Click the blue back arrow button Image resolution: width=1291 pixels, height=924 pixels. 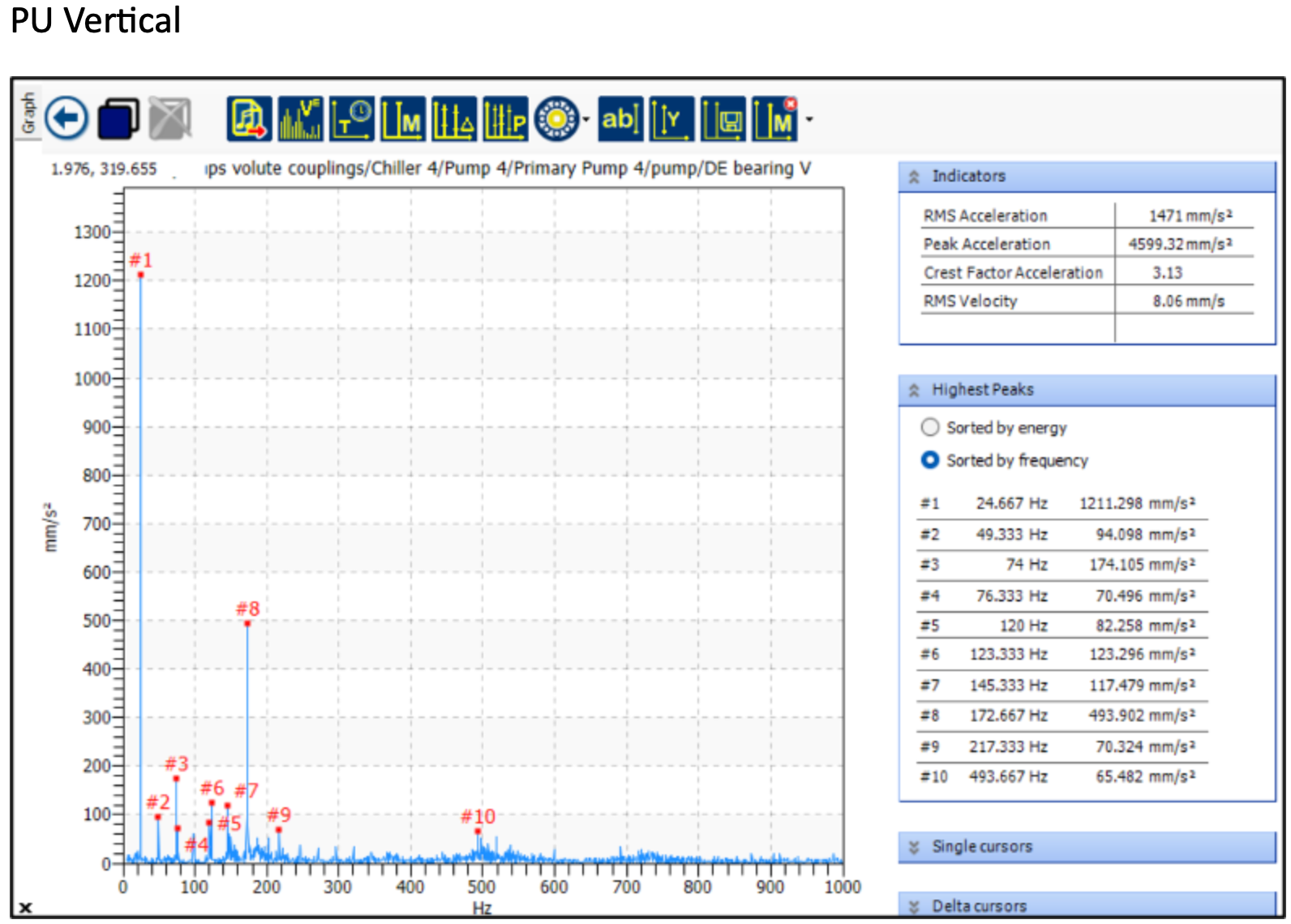[x=66, y=119]
